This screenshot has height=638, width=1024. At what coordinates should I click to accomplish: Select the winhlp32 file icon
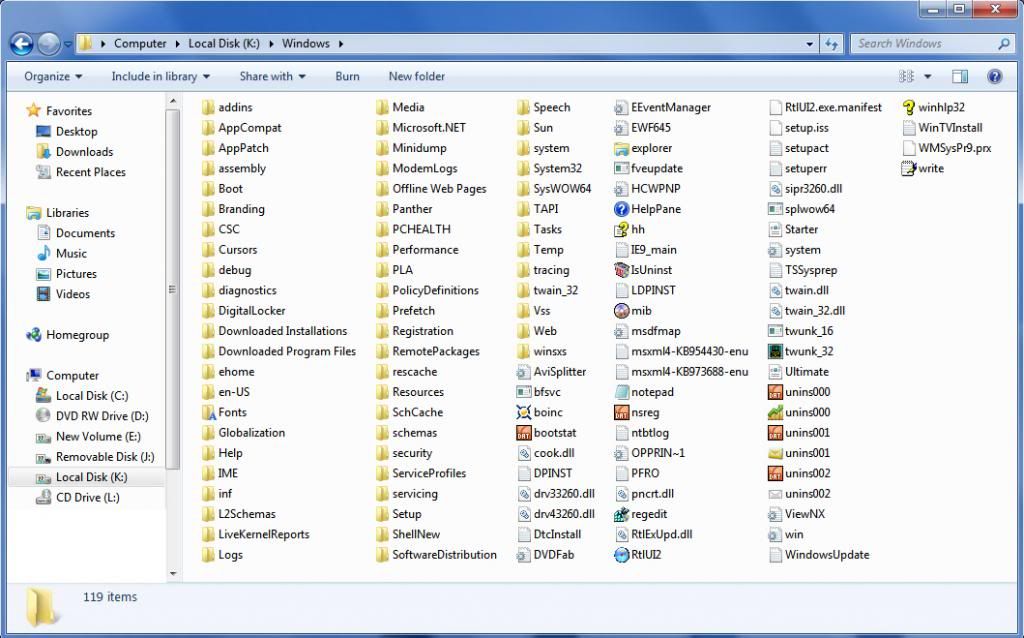click(908, 107)
